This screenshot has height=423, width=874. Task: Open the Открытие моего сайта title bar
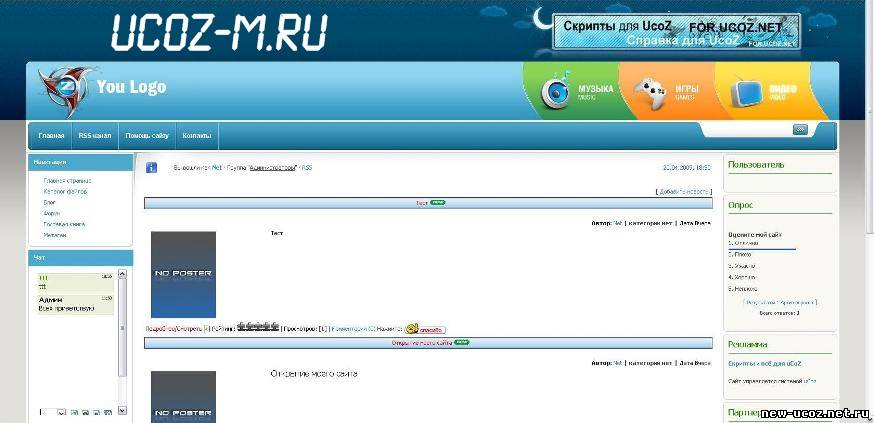(x=428, y=343)
